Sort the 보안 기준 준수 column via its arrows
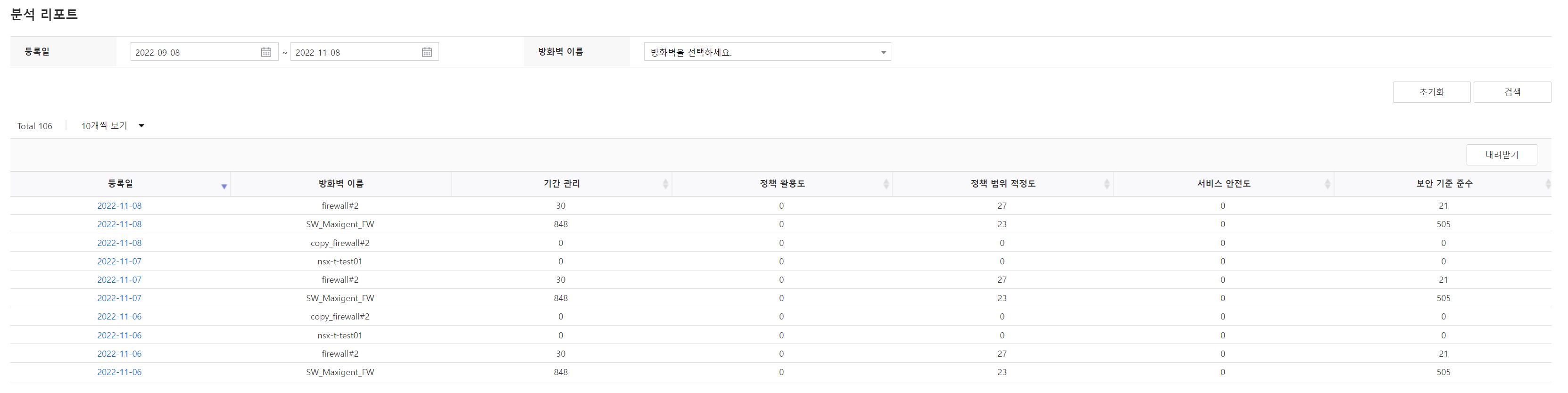Viewport: 1568px width, 393px height. [1548, 184]
